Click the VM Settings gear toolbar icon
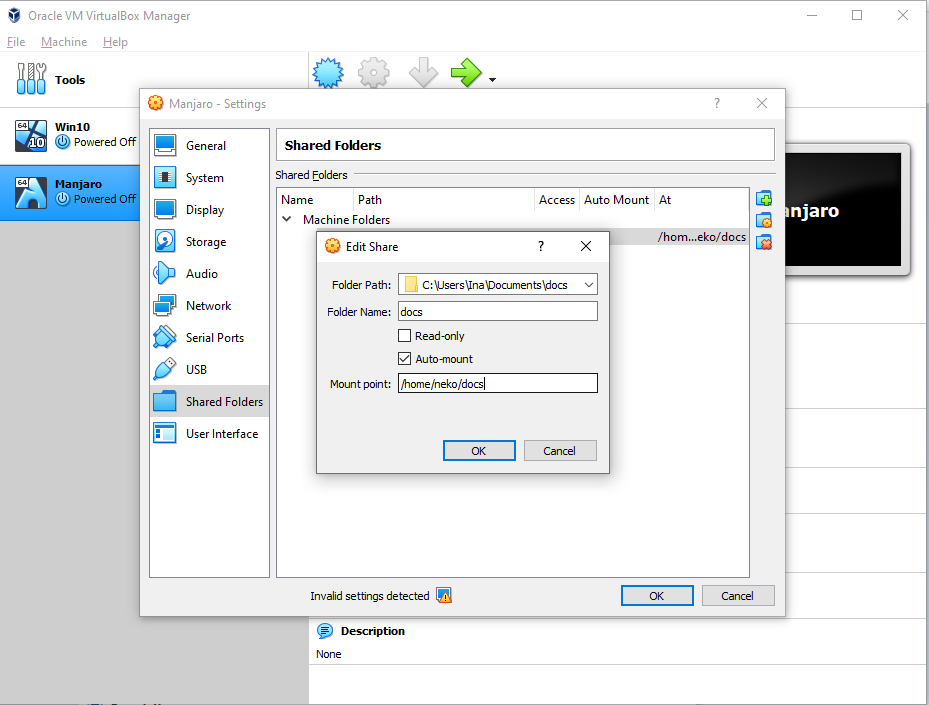Viewport: 929px width, 705px height. point(373,73)
